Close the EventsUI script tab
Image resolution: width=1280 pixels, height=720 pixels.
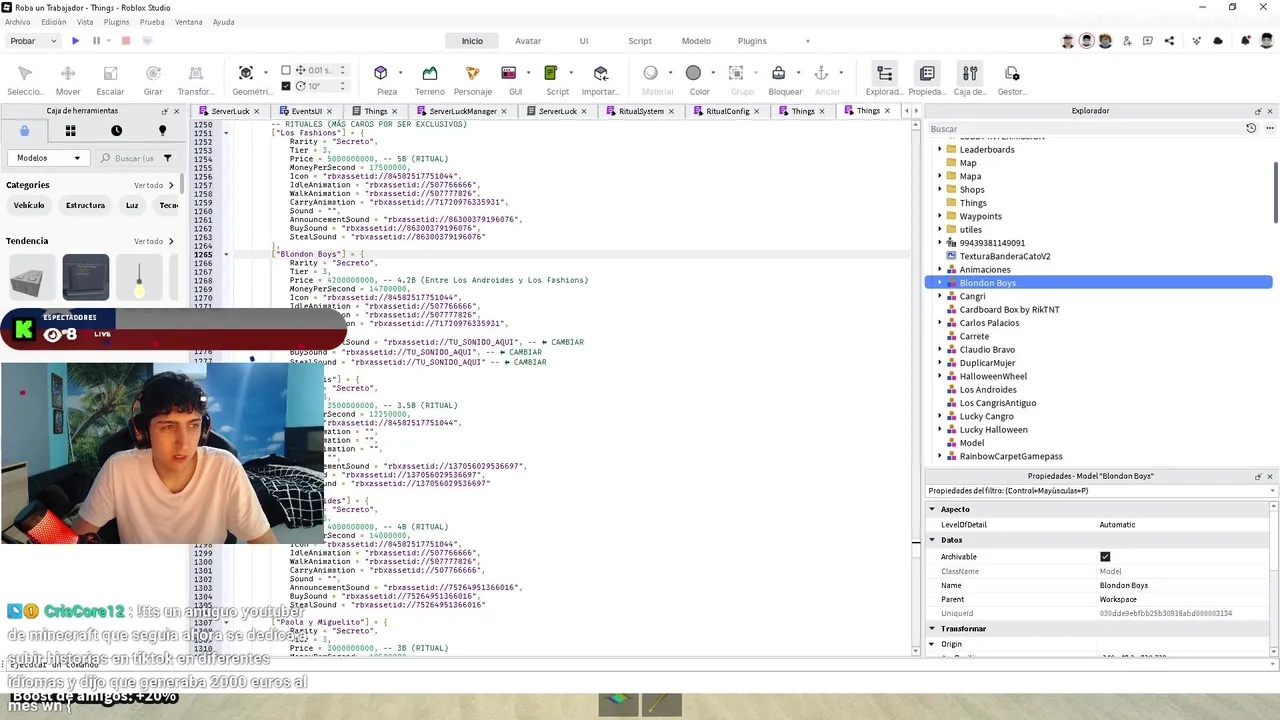(330, 111)
